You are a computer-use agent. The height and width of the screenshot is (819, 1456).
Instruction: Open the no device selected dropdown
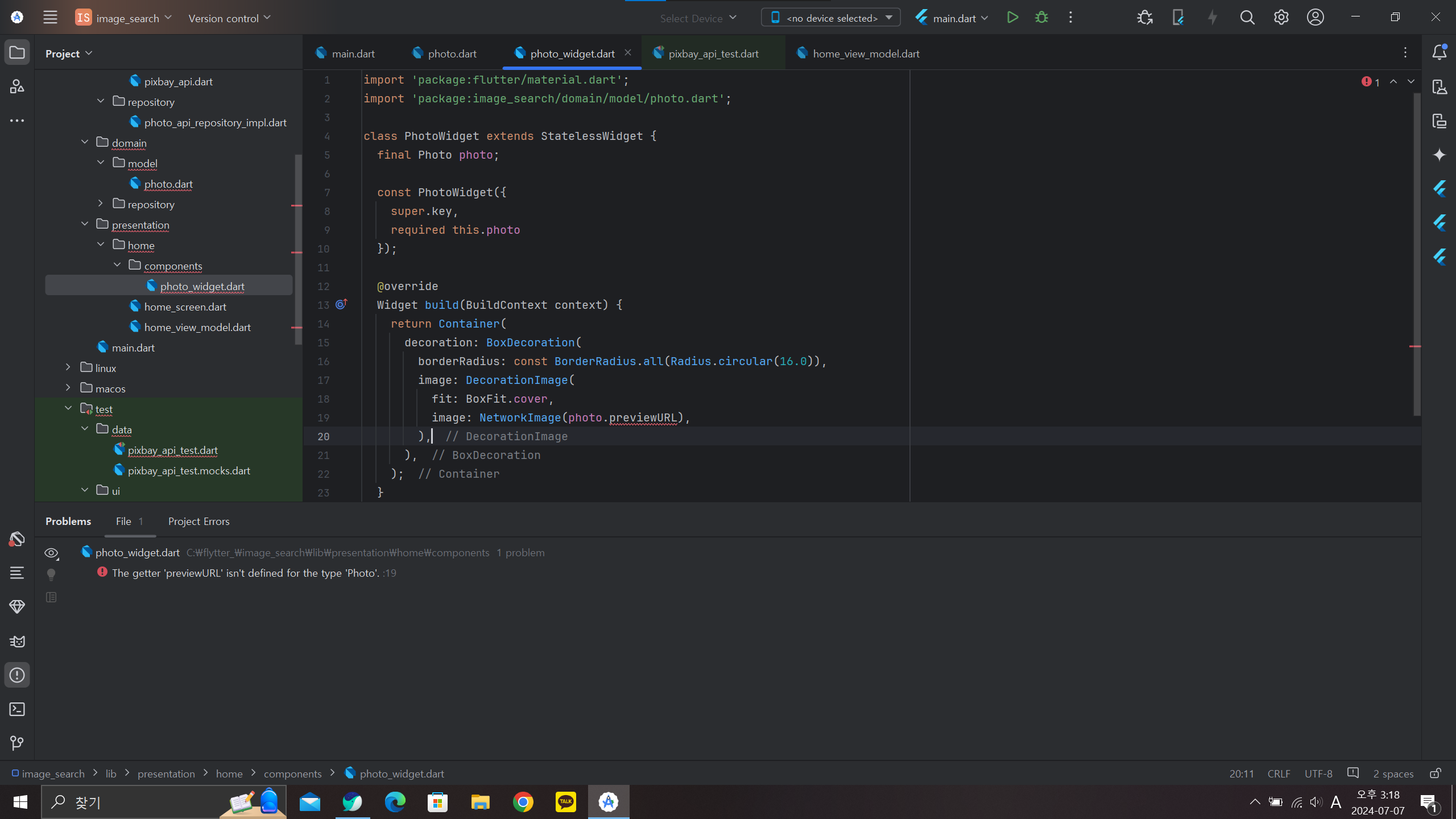tap(830, 18)
